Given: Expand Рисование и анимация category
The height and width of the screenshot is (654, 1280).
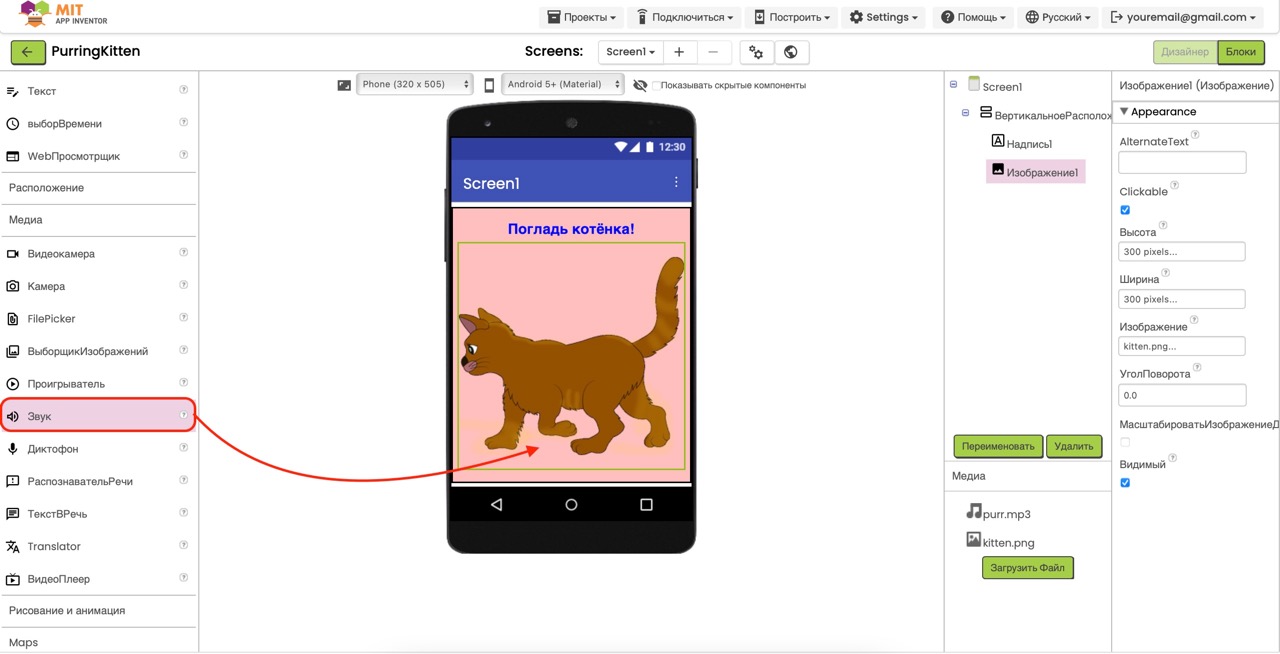Looking at the screenshot, I should [x=98, y=611].
